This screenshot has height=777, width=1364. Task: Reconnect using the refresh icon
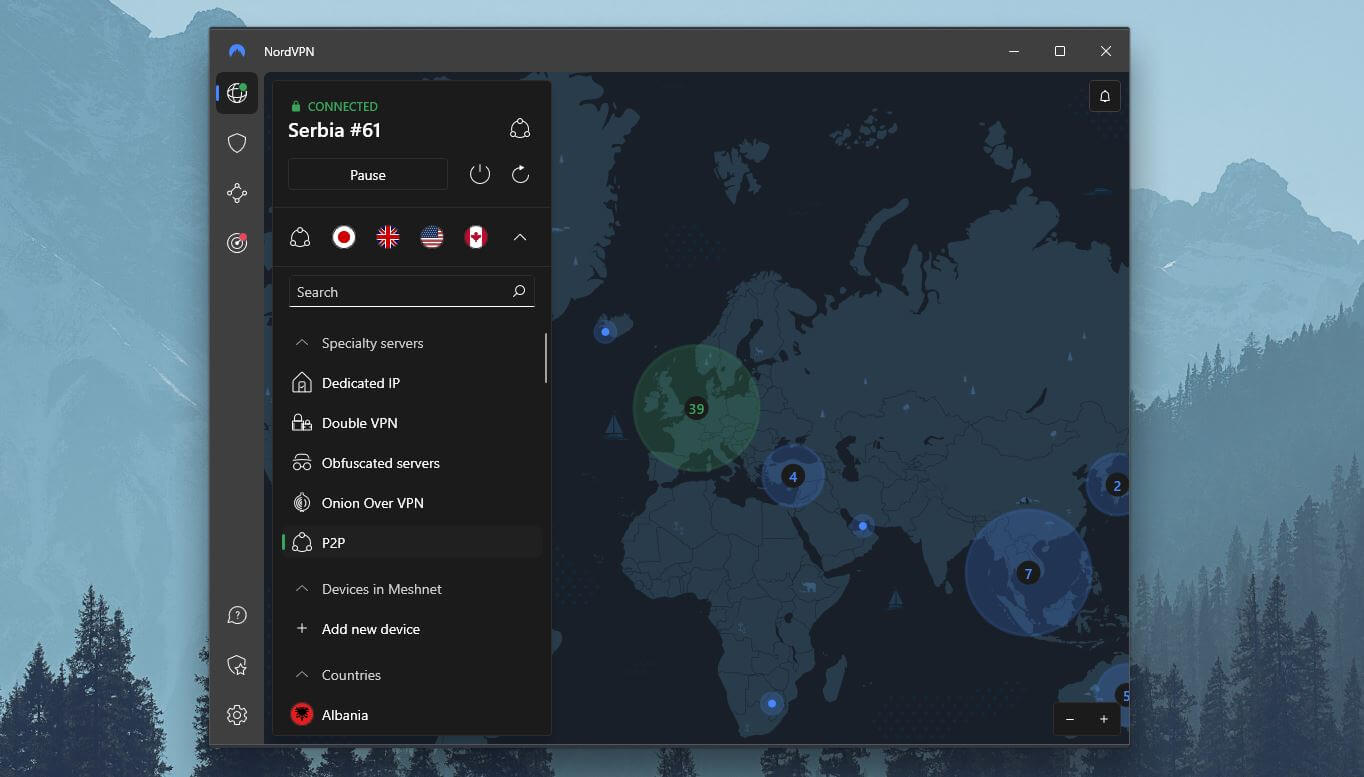[520, 175]
